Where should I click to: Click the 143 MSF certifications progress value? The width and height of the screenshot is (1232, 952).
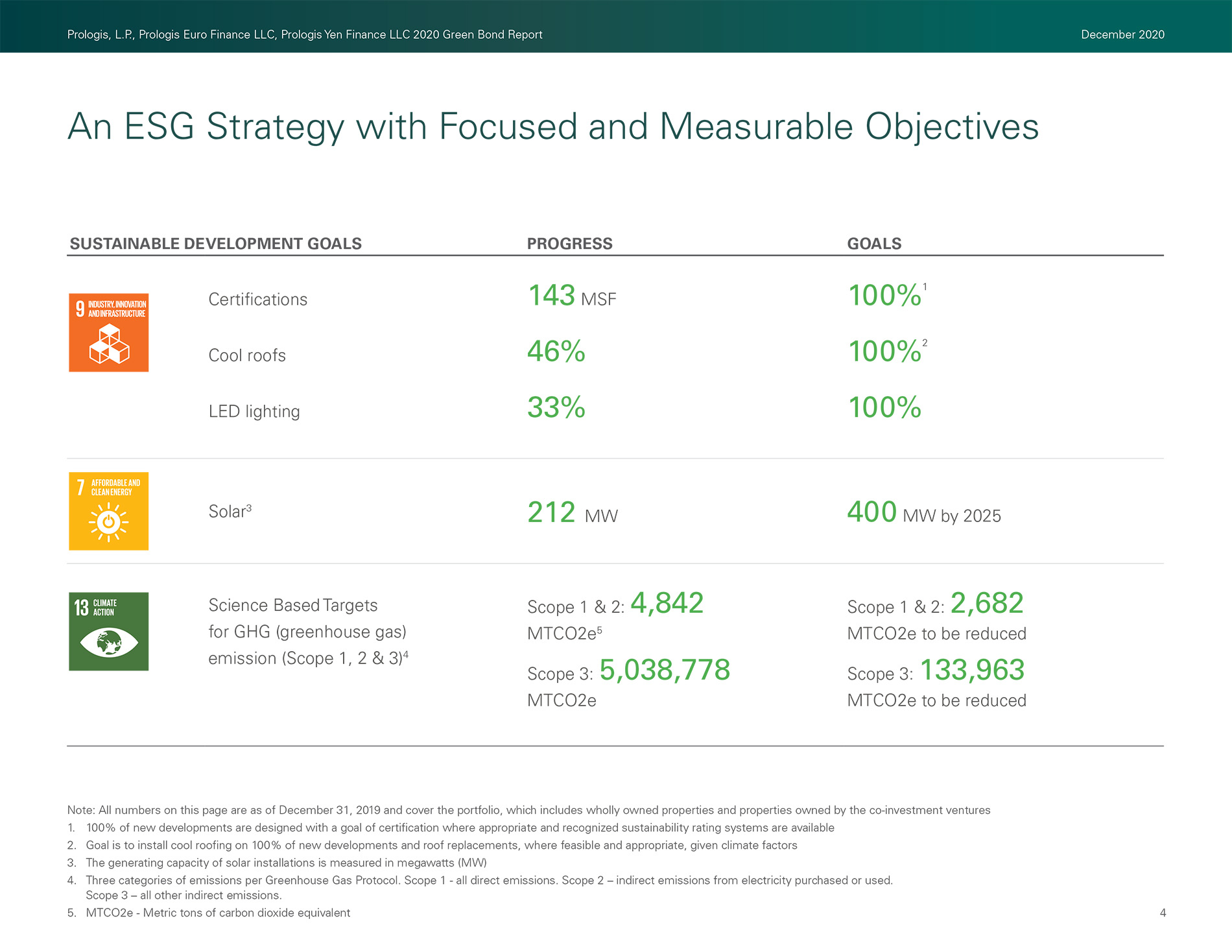(571, 296)
